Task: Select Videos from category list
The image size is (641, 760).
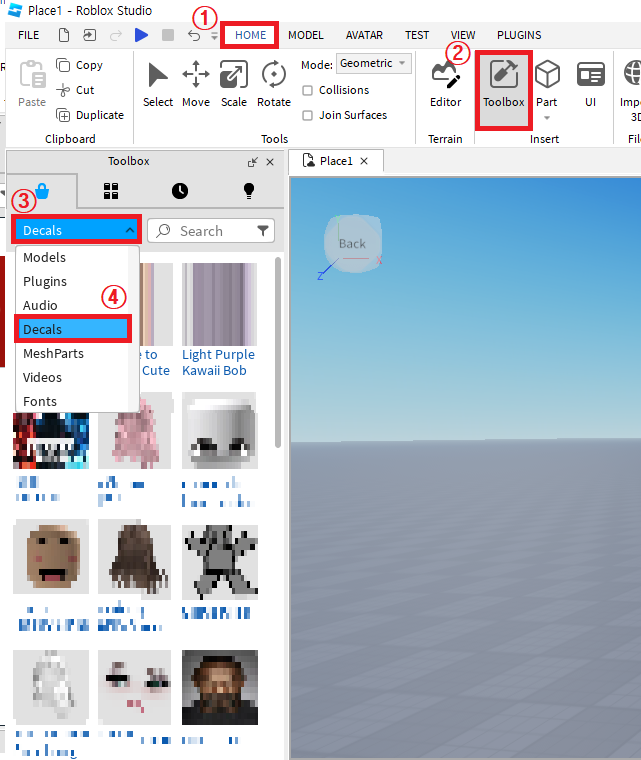Action: tap(73, 378)
